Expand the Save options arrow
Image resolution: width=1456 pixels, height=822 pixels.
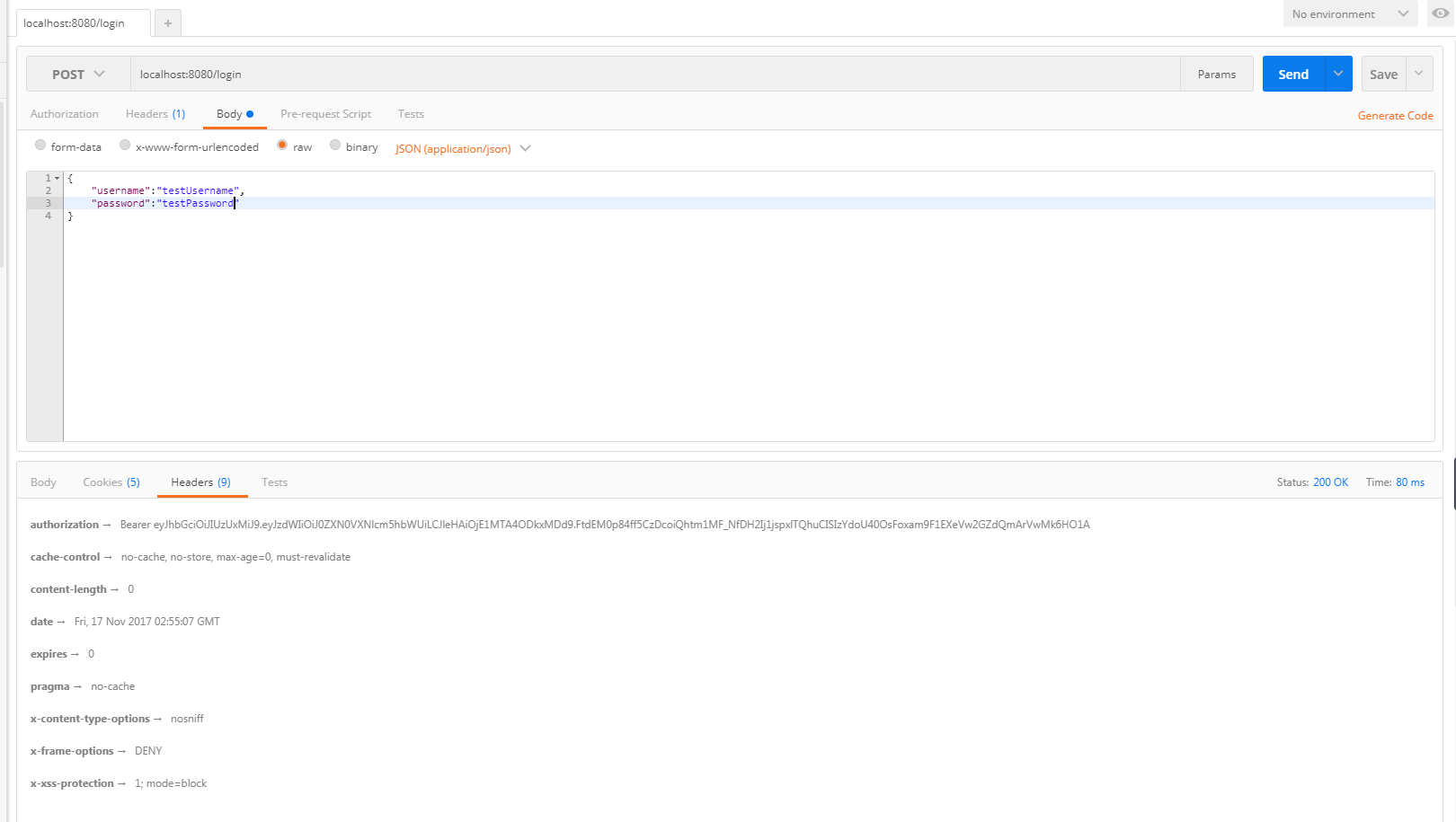click(x=1419, y=74)
